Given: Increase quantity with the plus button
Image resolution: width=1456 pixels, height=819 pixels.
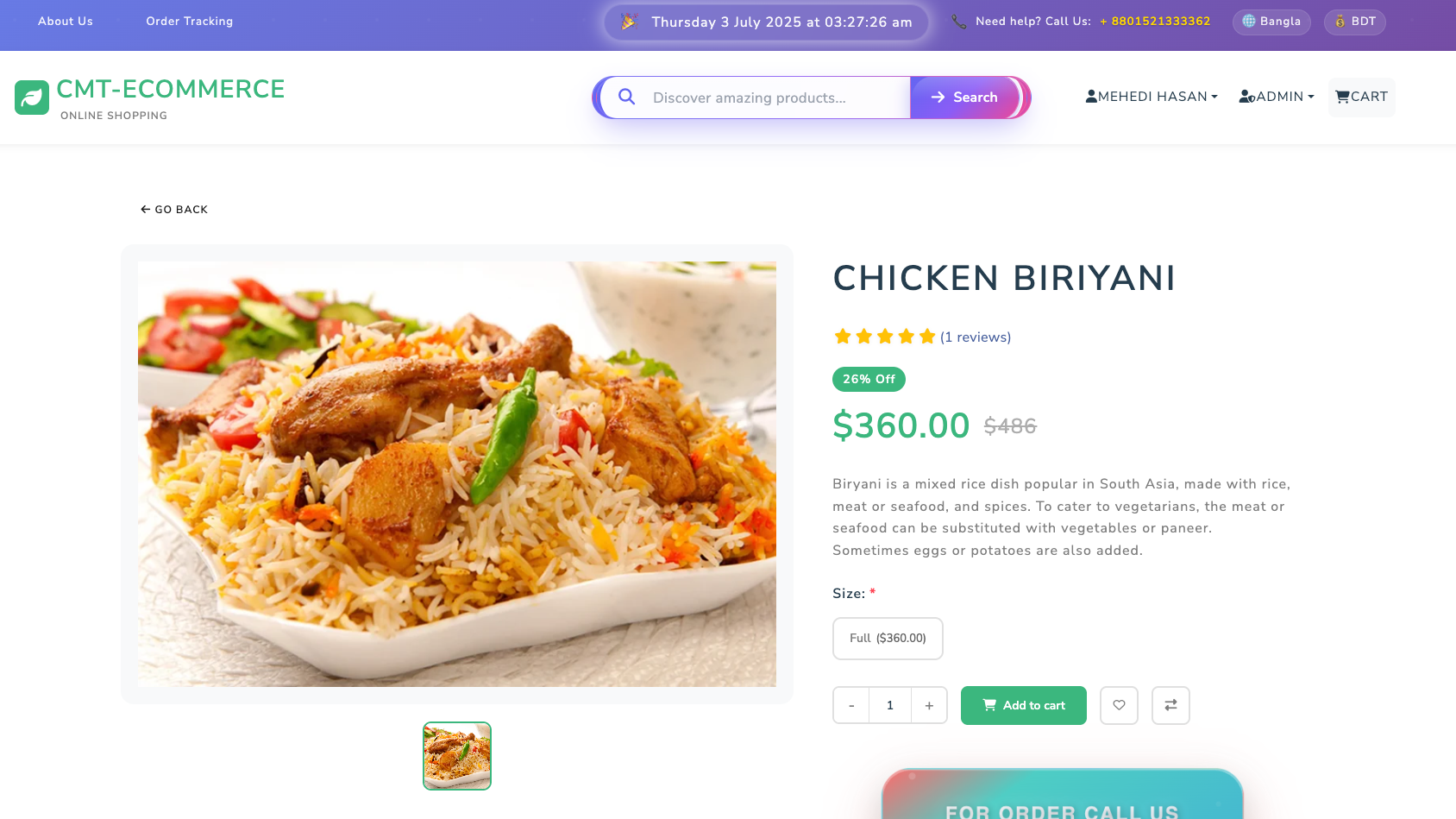Looking at the screenshot, I should tap(929, 705).
